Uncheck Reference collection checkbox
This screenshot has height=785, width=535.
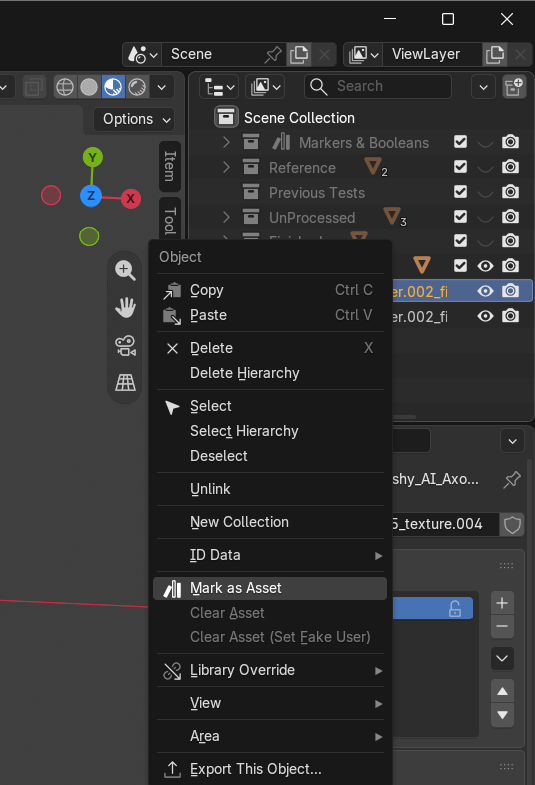(460, 167)
